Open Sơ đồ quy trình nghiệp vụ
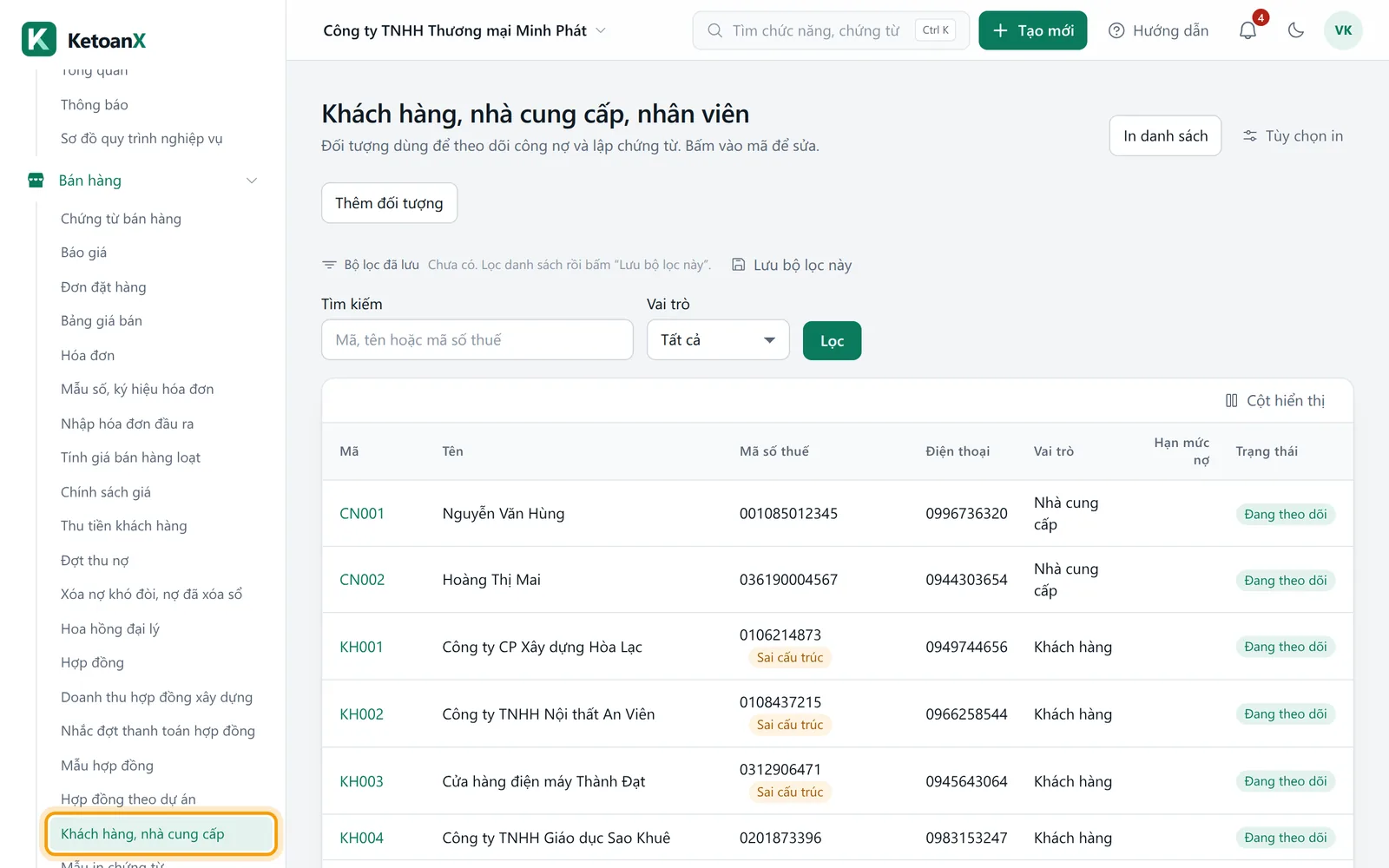 pyautogui.click(x=142, y=139)
